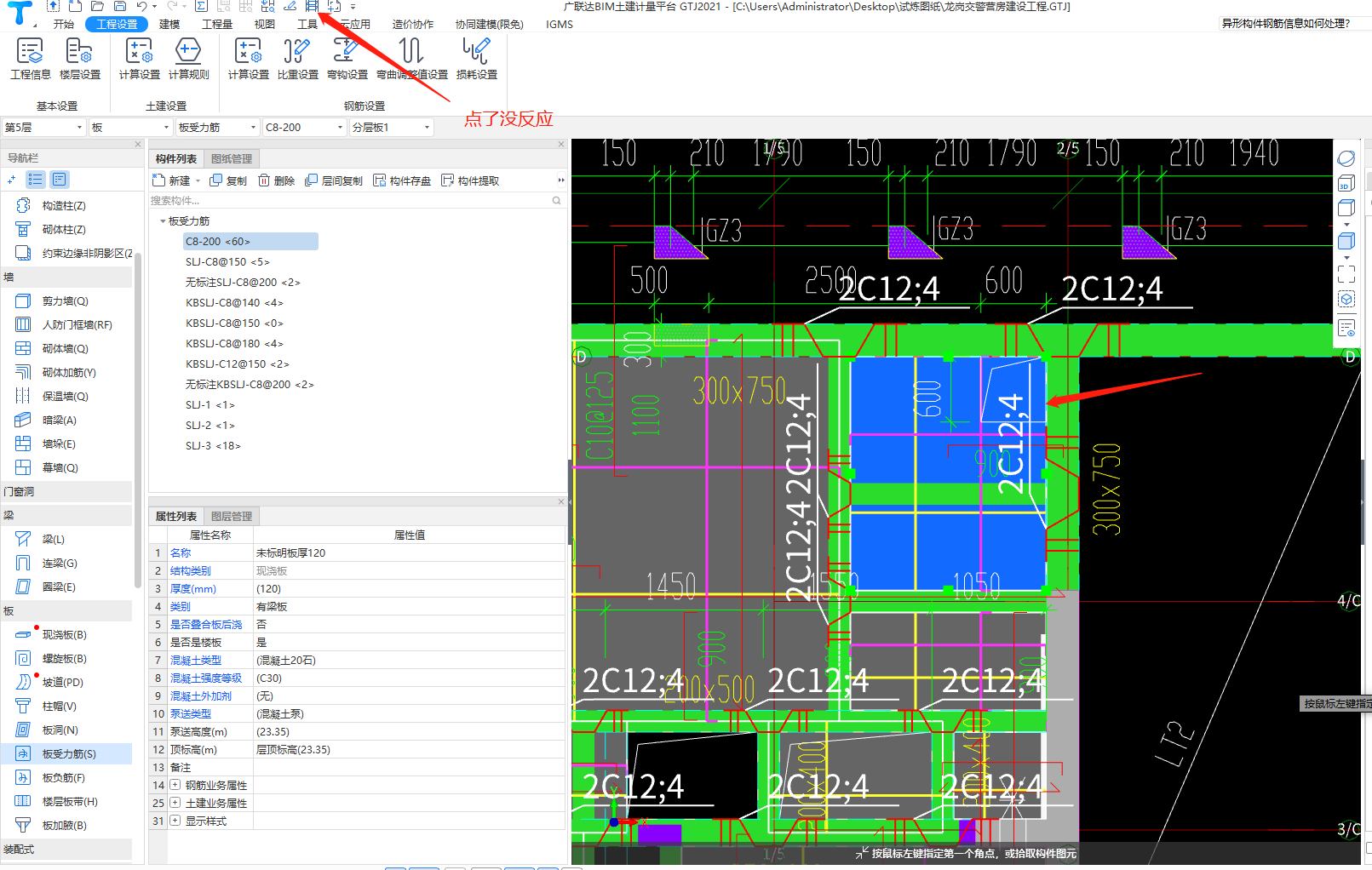Viewport: 1372px width, 870px height.
Task: Open 楼层设置 floor settings
Action: (x=79, y=59)
